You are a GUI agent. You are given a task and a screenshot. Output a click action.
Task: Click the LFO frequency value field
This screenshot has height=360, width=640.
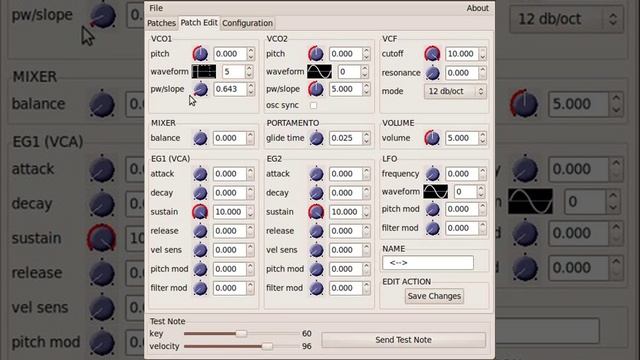pos(462,174)
